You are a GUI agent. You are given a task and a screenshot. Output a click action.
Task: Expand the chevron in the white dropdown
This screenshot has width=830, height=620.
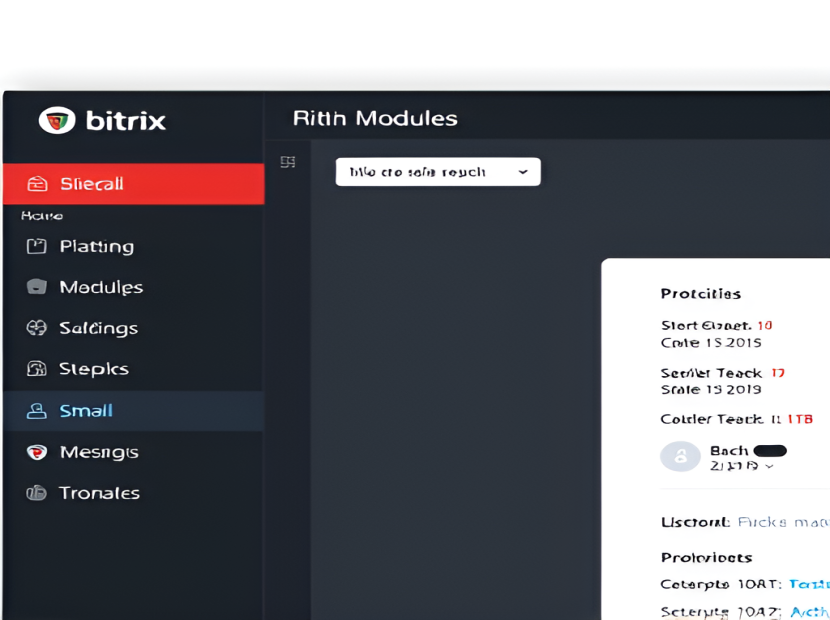click(x=523, y=172)
